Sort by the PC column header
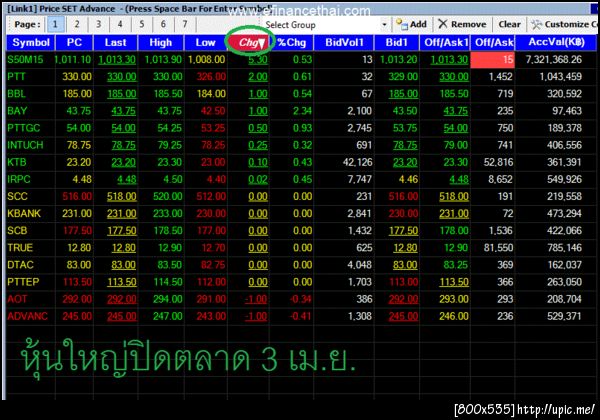The height and width of the screenshot is (420, 600). [74, 42]
